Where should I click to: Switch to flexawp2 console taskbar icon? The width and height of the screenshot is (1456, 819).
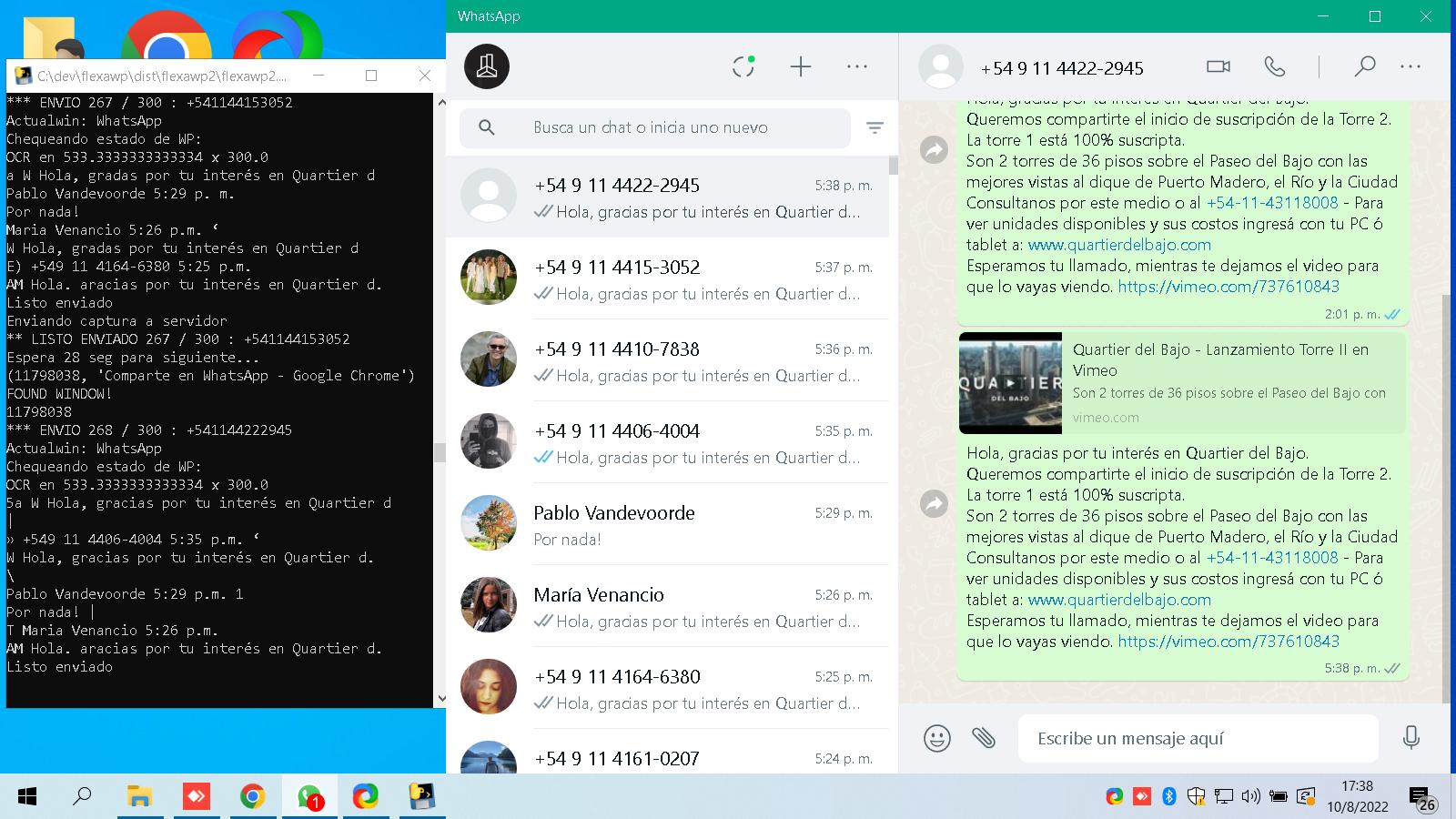[421, 797]
